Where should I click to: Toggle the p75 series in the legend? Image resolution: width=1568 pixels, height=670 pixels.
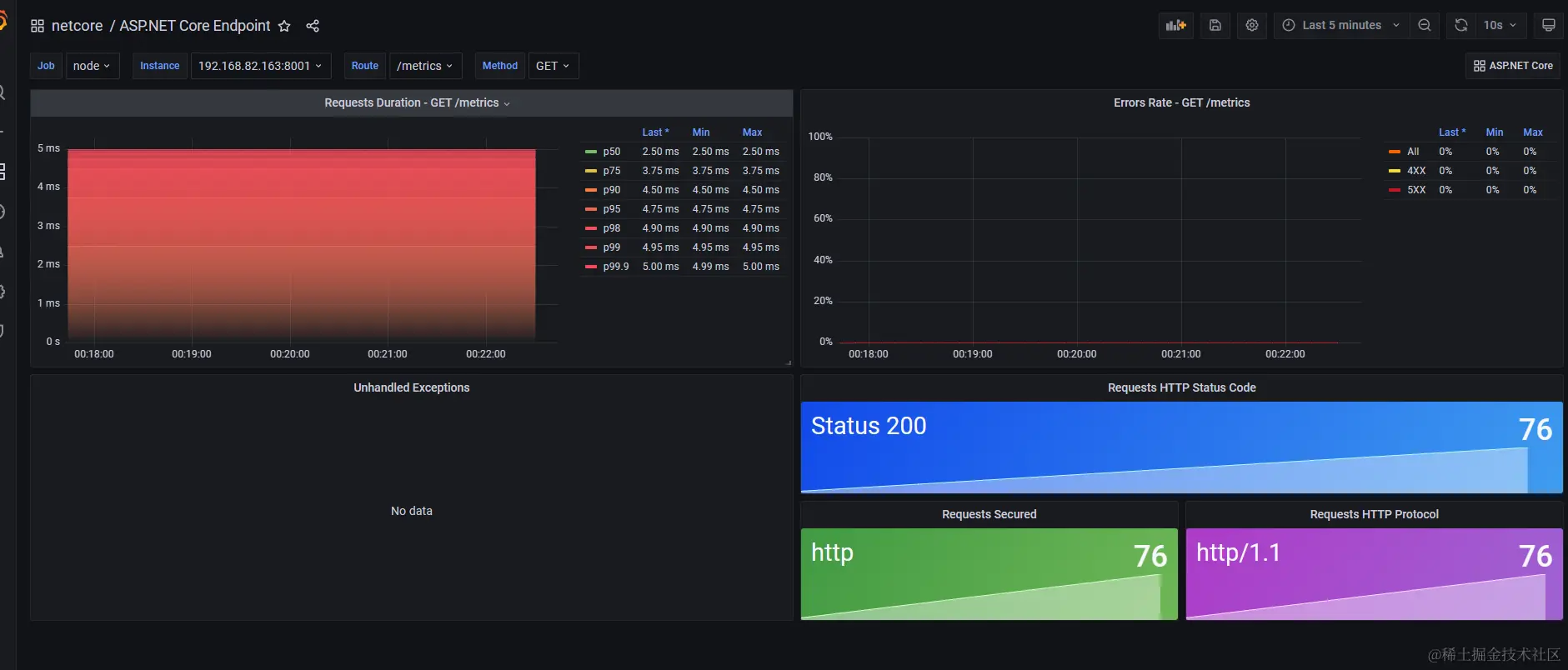pos(612,171)
